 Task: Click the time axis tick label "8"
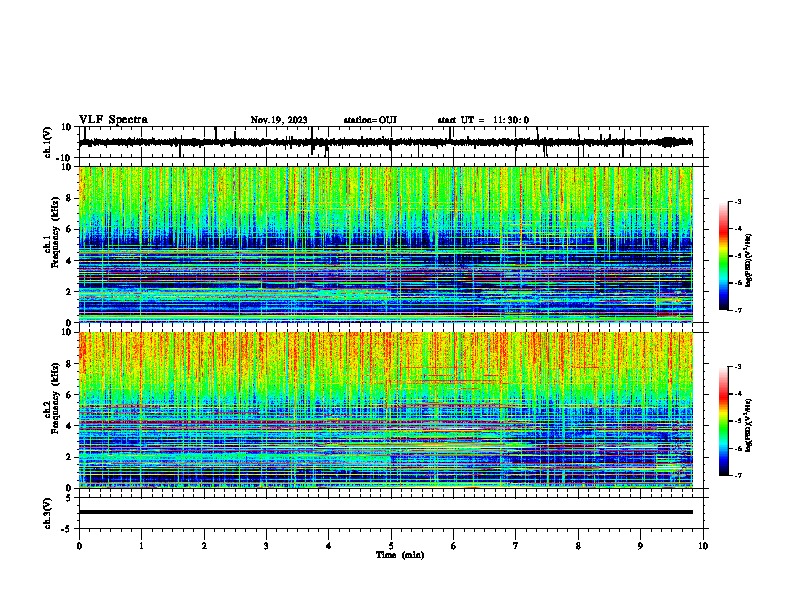coord(578,546)
